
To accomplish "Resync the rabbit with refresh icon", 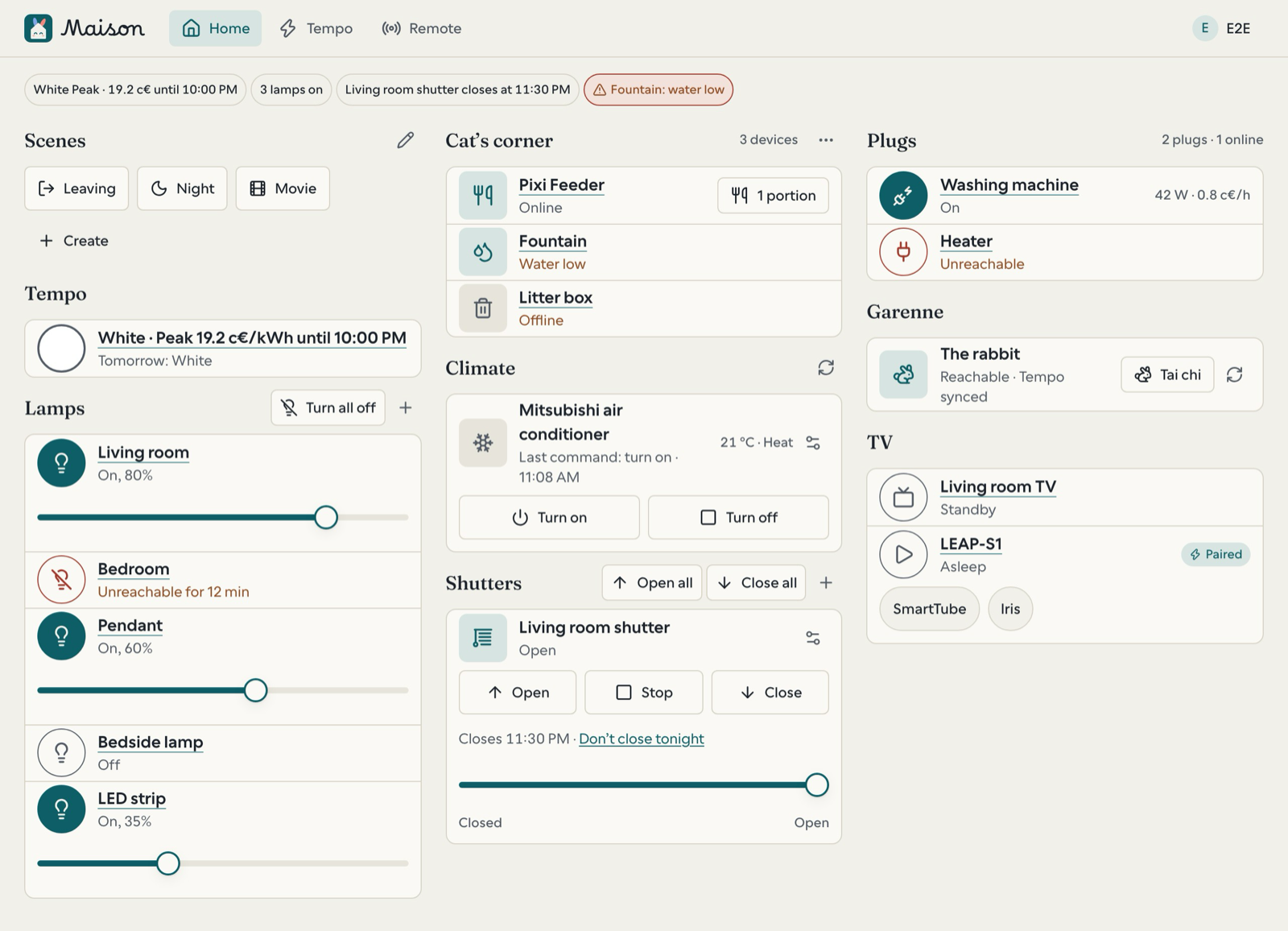I will point(1235,374).
